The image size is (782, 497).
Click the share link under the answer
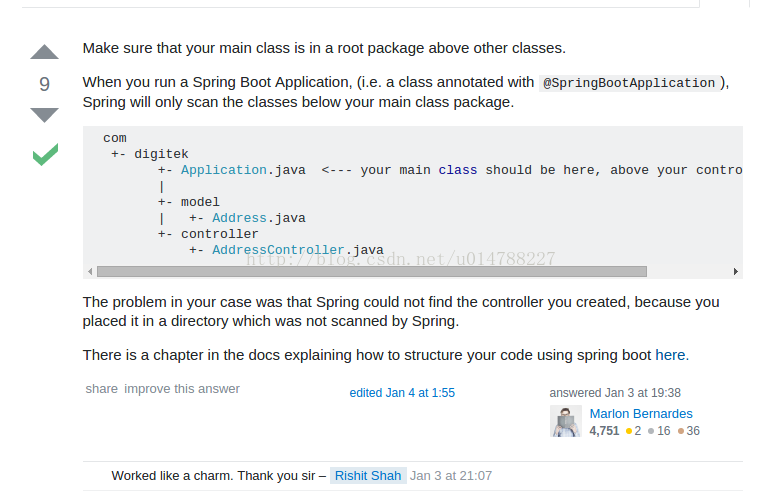102,389
